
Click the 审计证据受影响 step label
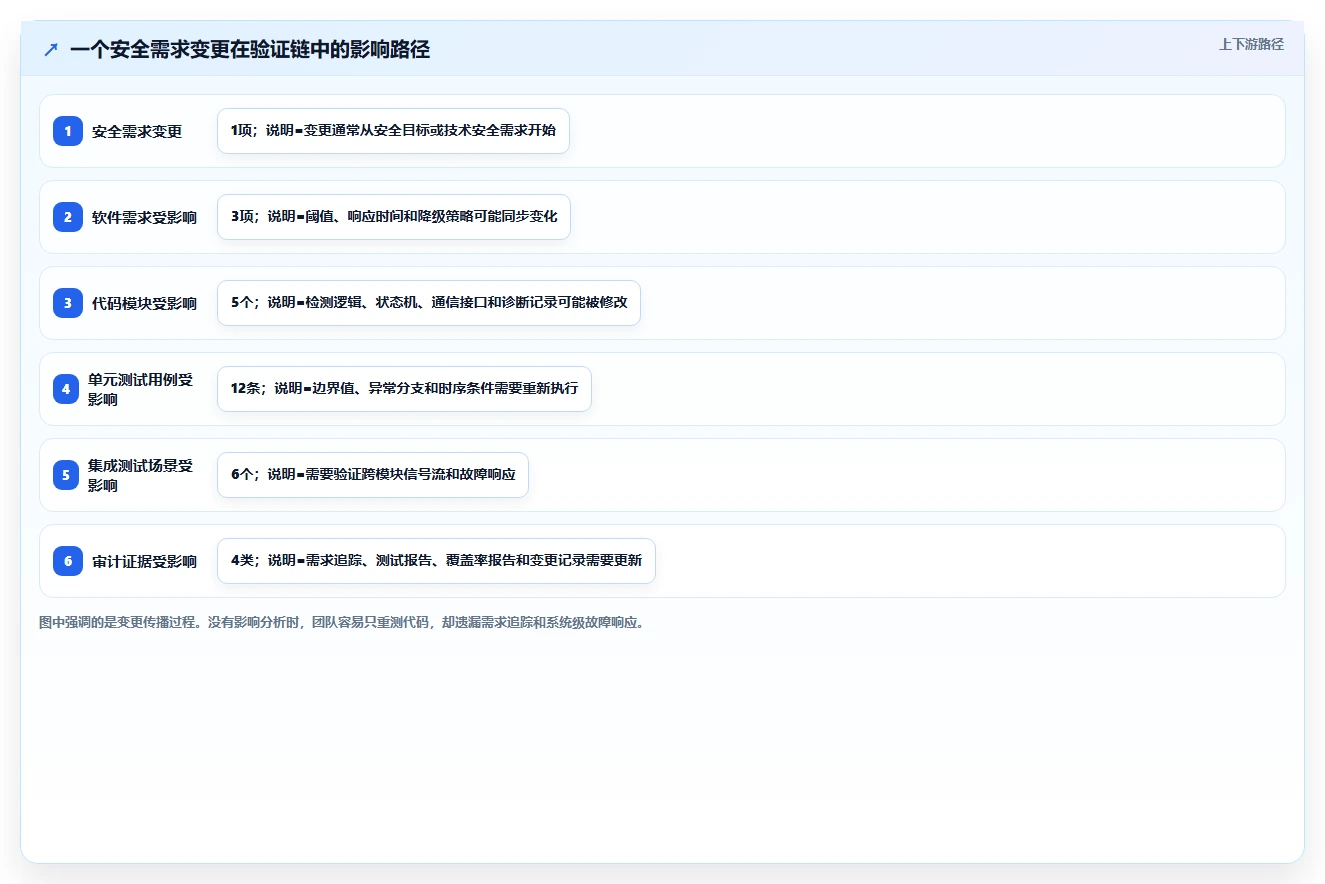[x=144, y=561]
